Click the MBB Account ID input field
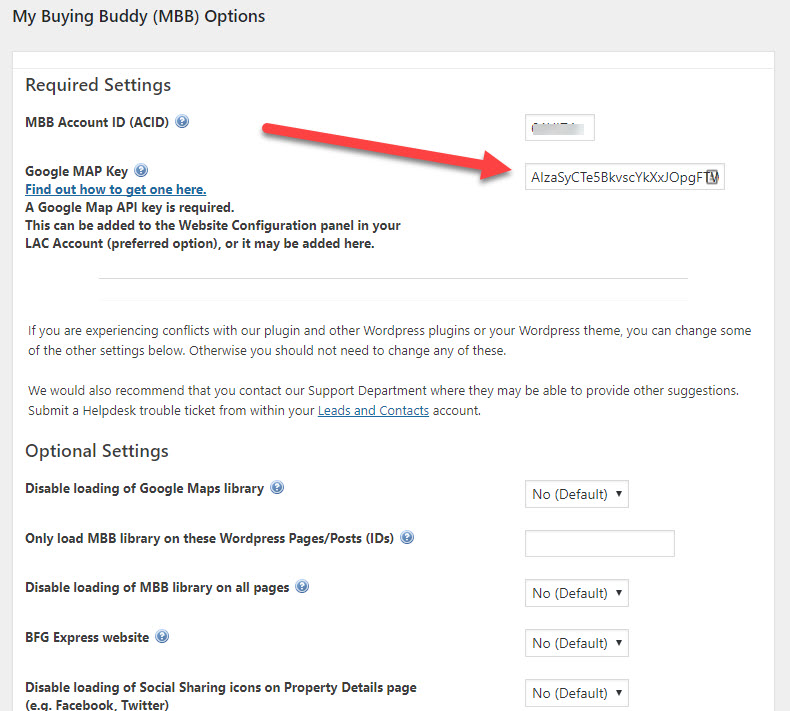The height and width of the screenshot is (711, 790). pos(559,128)
